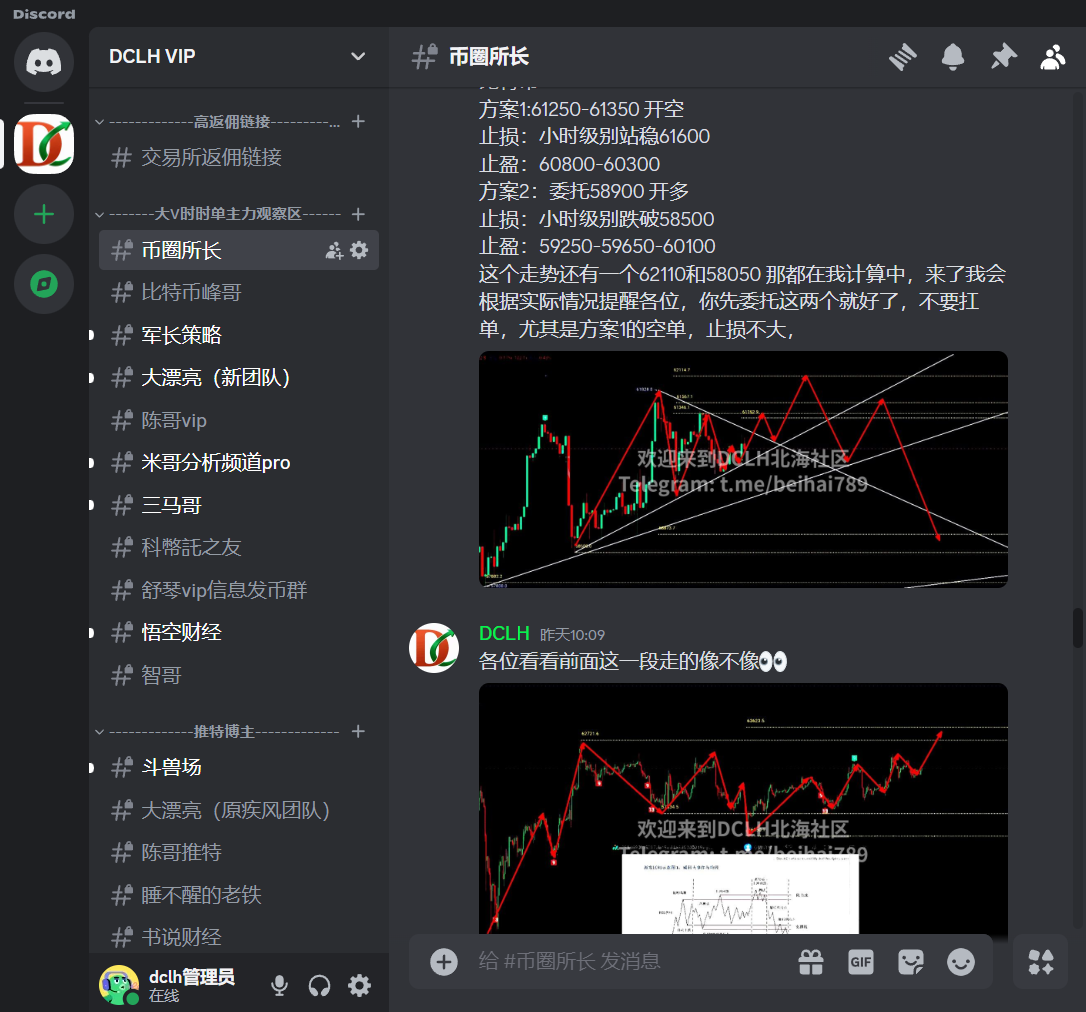The height and width of the screenshot is (1012, 1086).
Task: Open Explore Discoverable Servers compass icon
Action: [44, 284]
